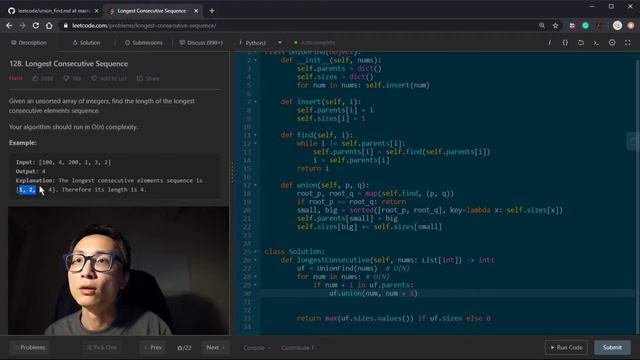Bookmark this page with the star icon
The image size is (640, 360).
[x=555, y=25]
